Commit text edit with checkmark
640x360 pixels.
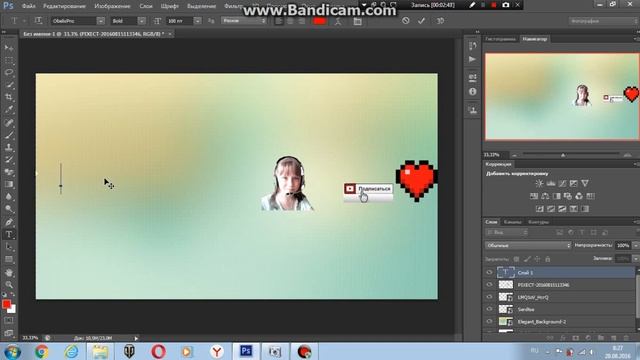pyautogui.click(x=421, y=20)
